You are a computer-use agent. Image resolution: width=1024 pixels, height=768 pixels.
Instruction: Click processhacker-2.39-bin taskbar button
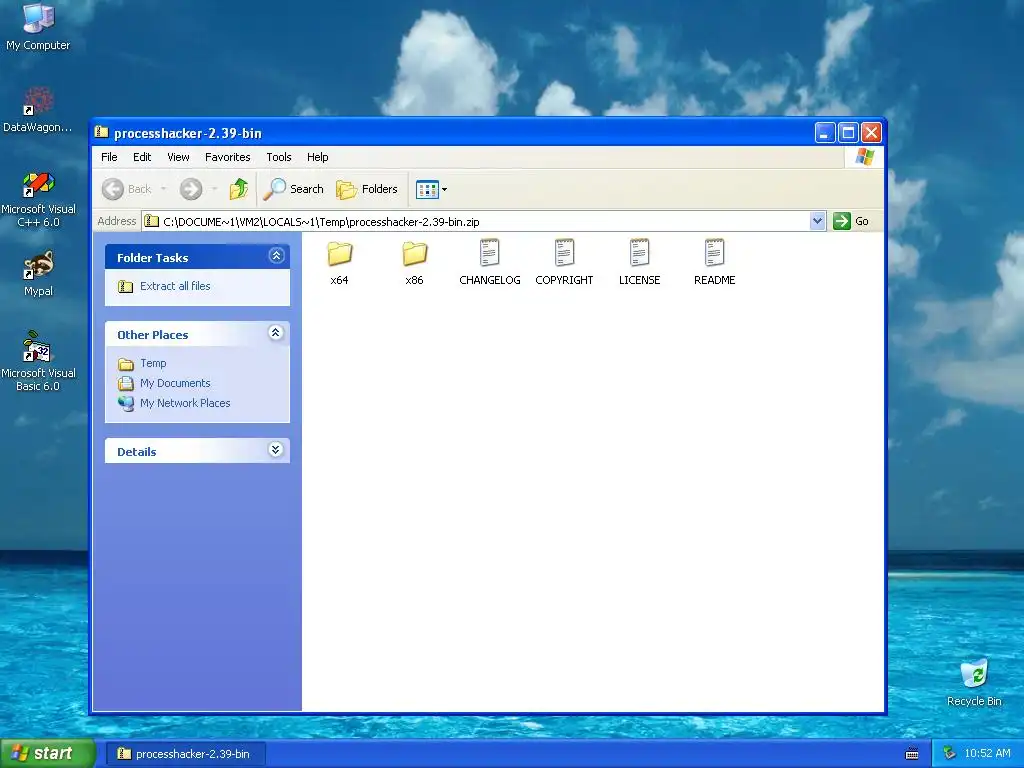[185, 754]
